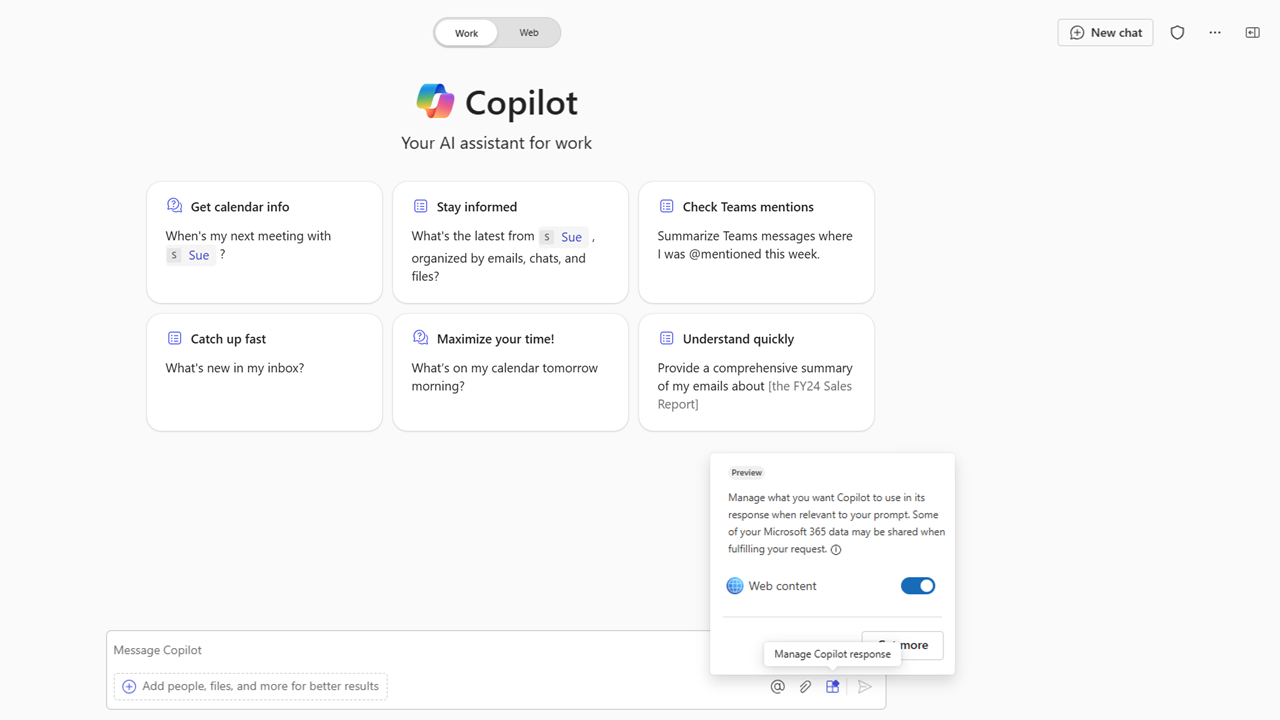Click the shield privacy icon in the top bar
Image resolution: width=1280 pixels, height=720 pixels.
coord(1177,32)
